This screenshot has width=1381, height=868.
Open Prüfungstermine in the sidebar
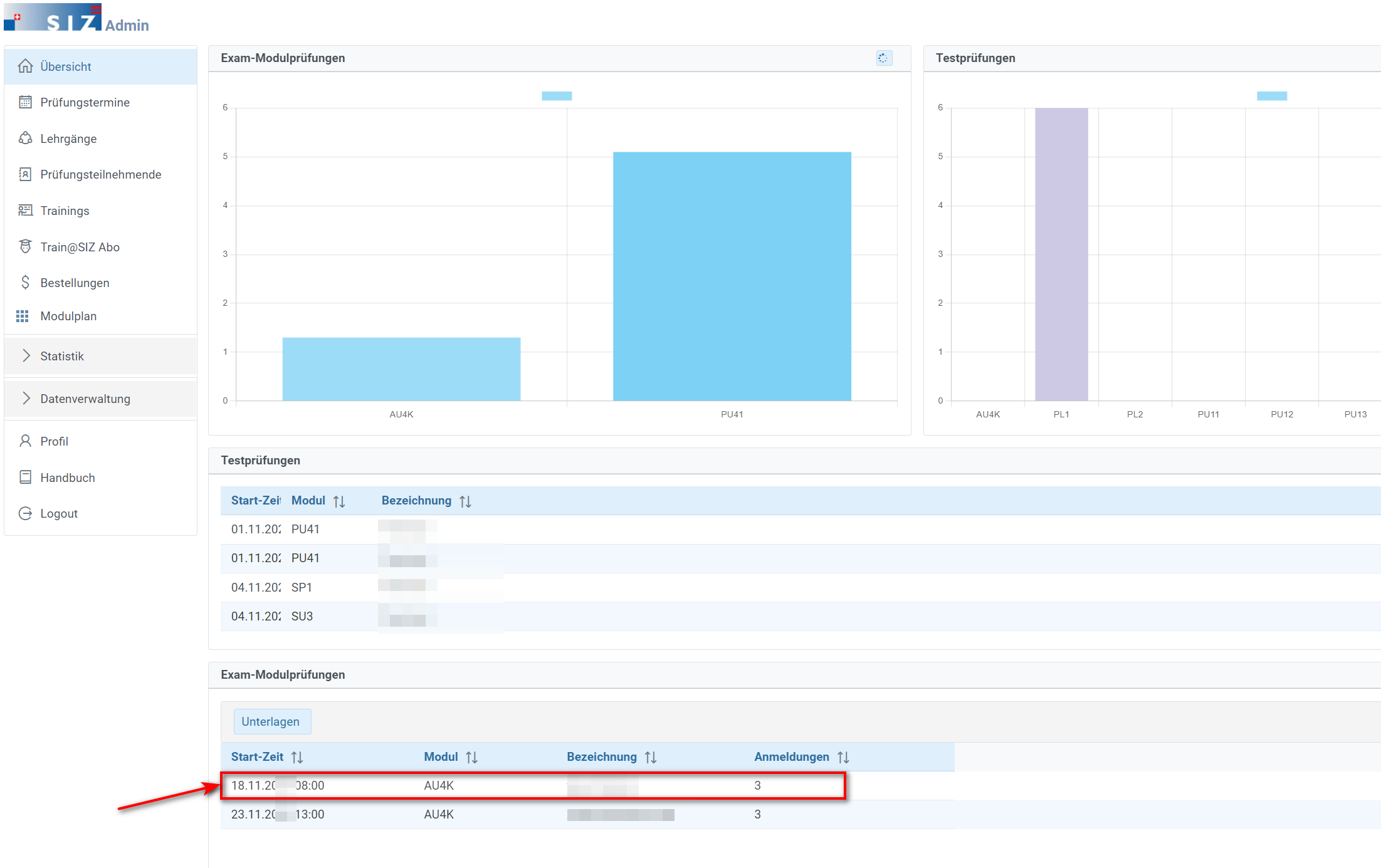tap(100, 102)
